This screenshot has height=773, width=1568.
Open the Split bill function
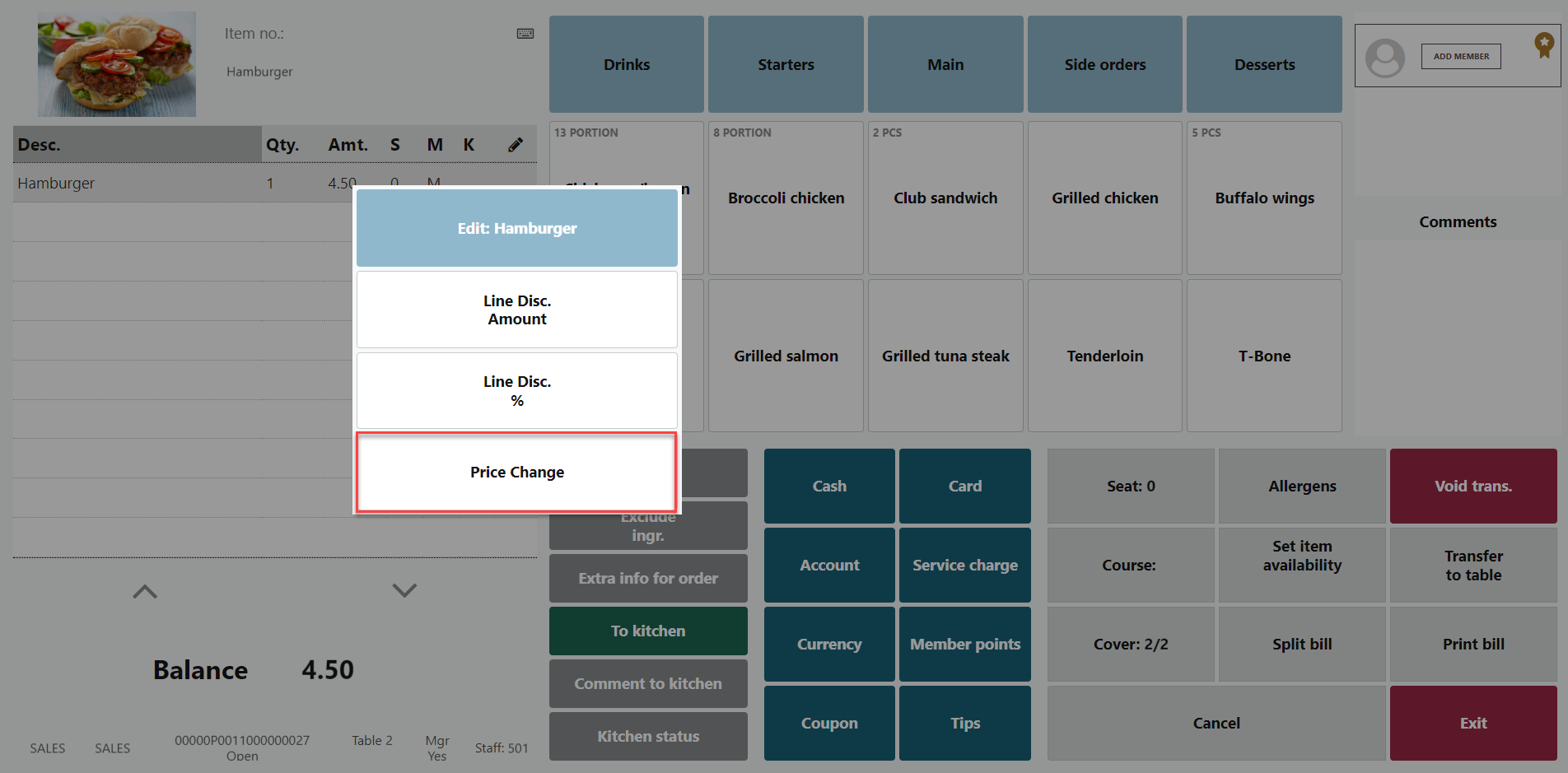(x=1301, y=645)
